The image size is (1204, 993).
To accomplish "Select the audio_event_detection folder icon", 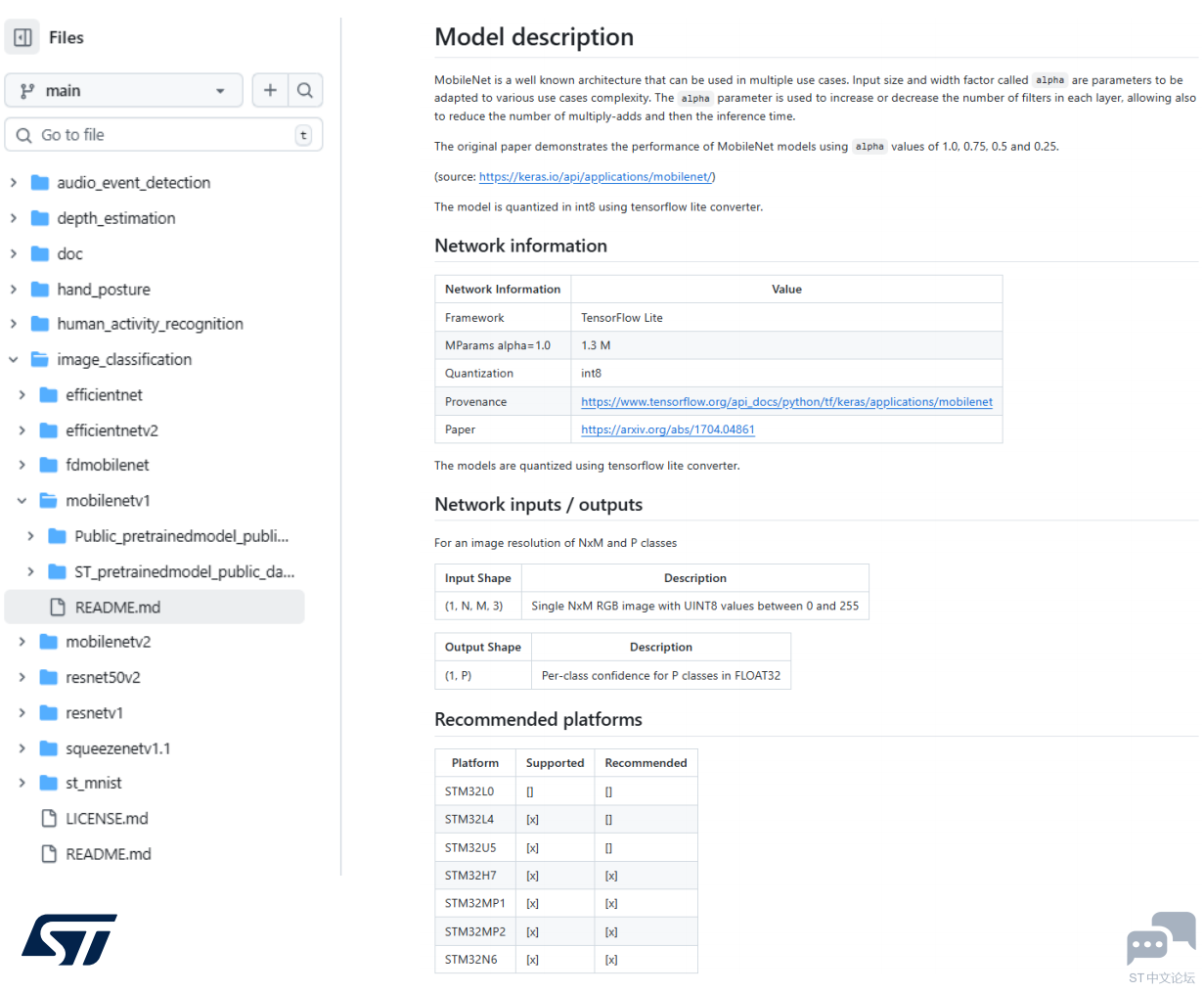I will 40,183.
